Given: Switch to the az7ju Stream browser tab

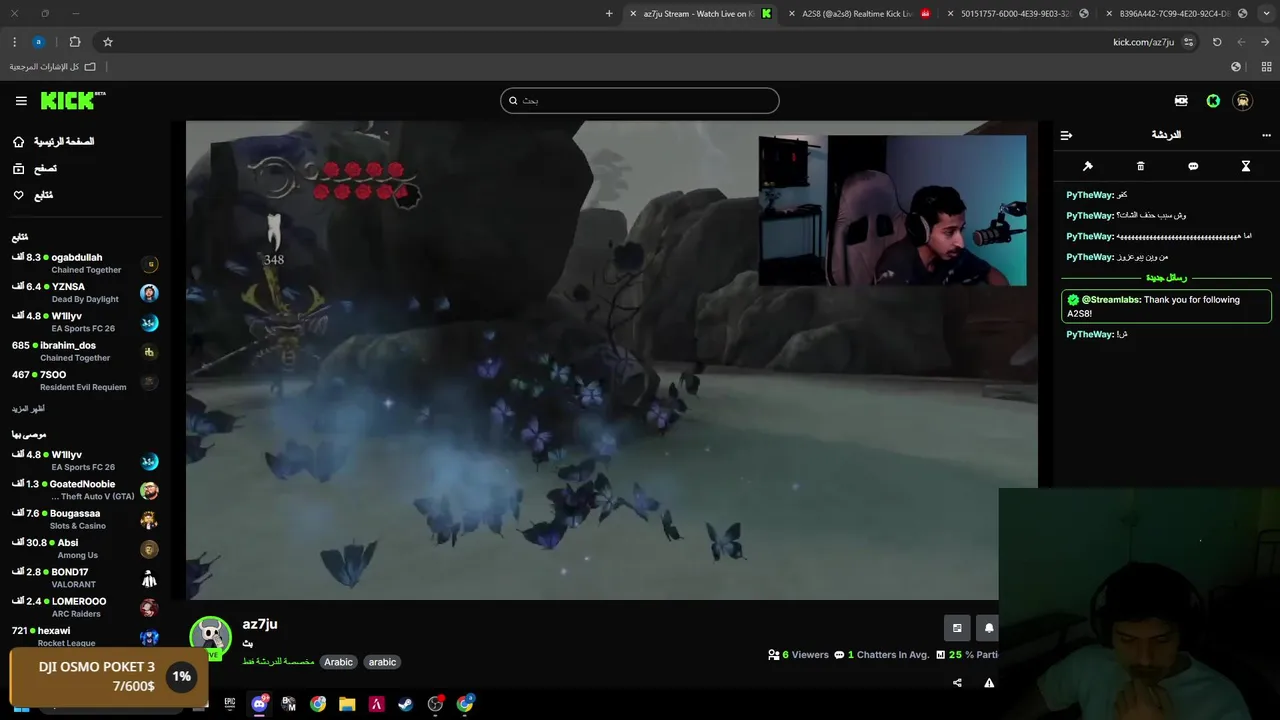Looking at the screenshot, I should (x=700, y=14).
